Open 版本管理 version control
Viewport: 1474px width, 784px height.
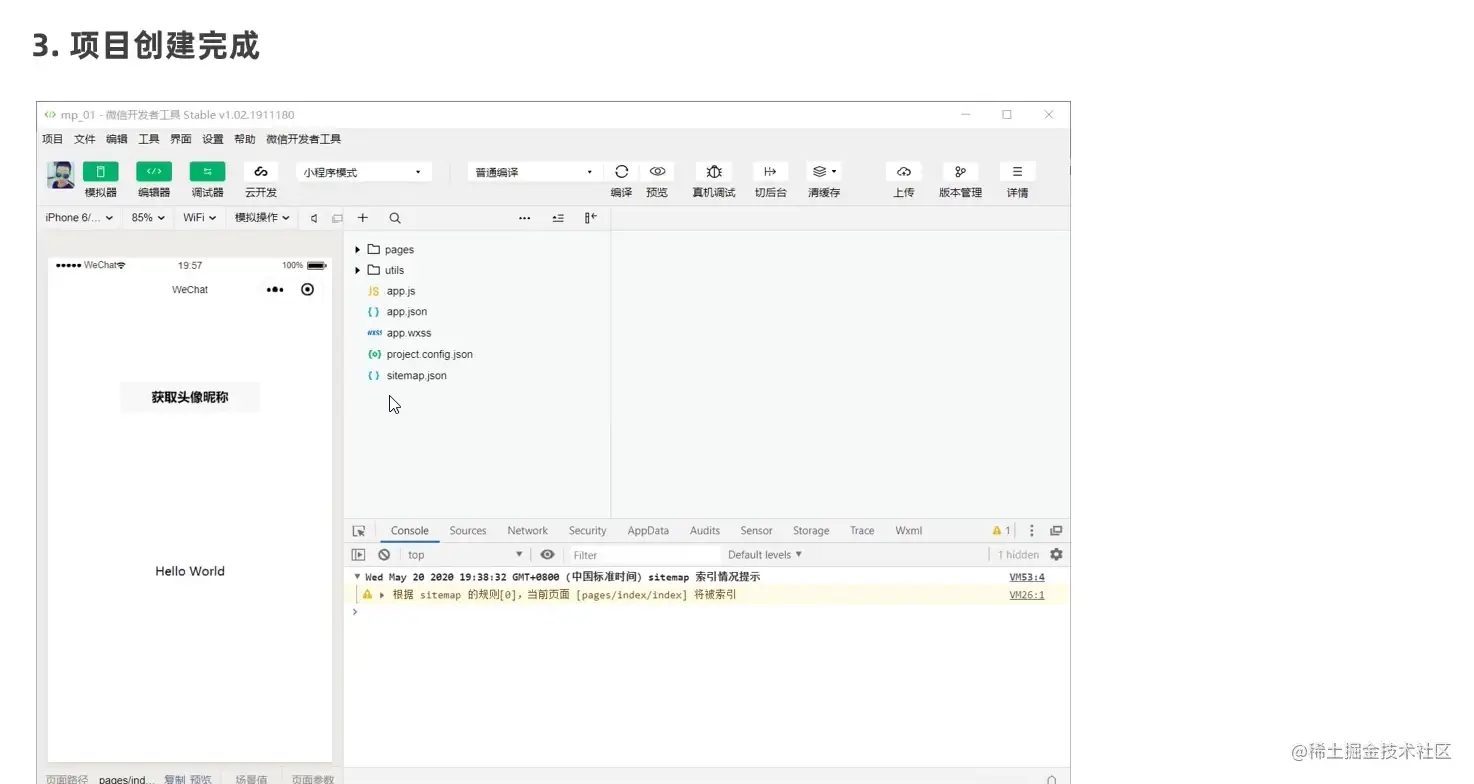[x=960, y=172]
